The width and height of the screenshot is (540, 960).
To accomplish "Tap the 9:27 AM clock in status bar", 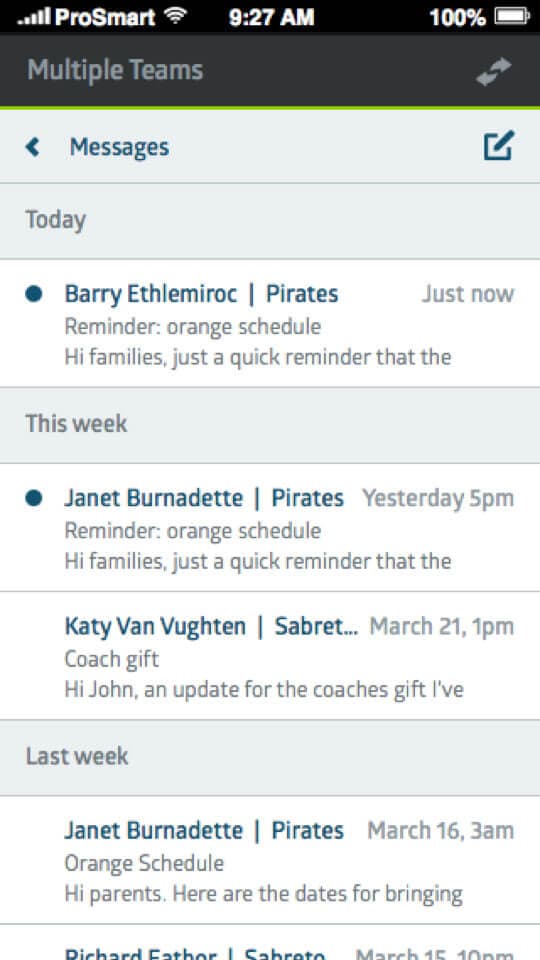I will pyautogui.click(x=271, y=17).
